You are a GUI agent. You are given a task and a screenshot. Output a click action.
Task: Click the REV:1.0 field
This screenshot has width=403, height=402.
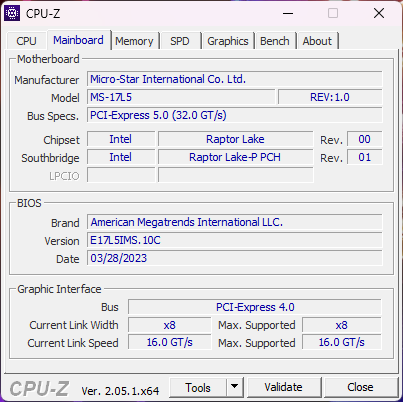[330, 97]
